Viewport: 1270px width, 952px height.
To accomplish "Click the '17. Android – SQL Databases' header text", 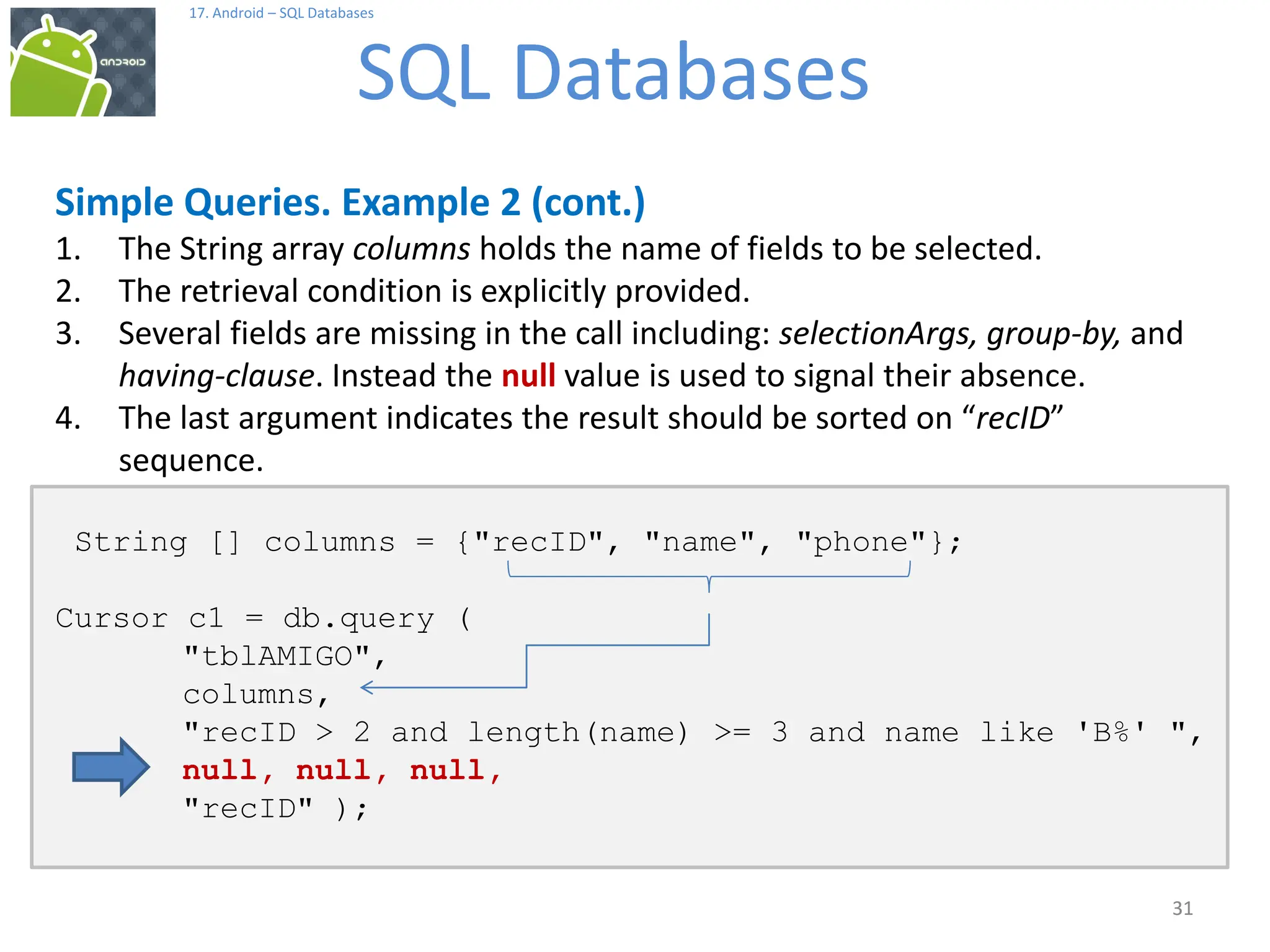I will [x=281, y=13].
